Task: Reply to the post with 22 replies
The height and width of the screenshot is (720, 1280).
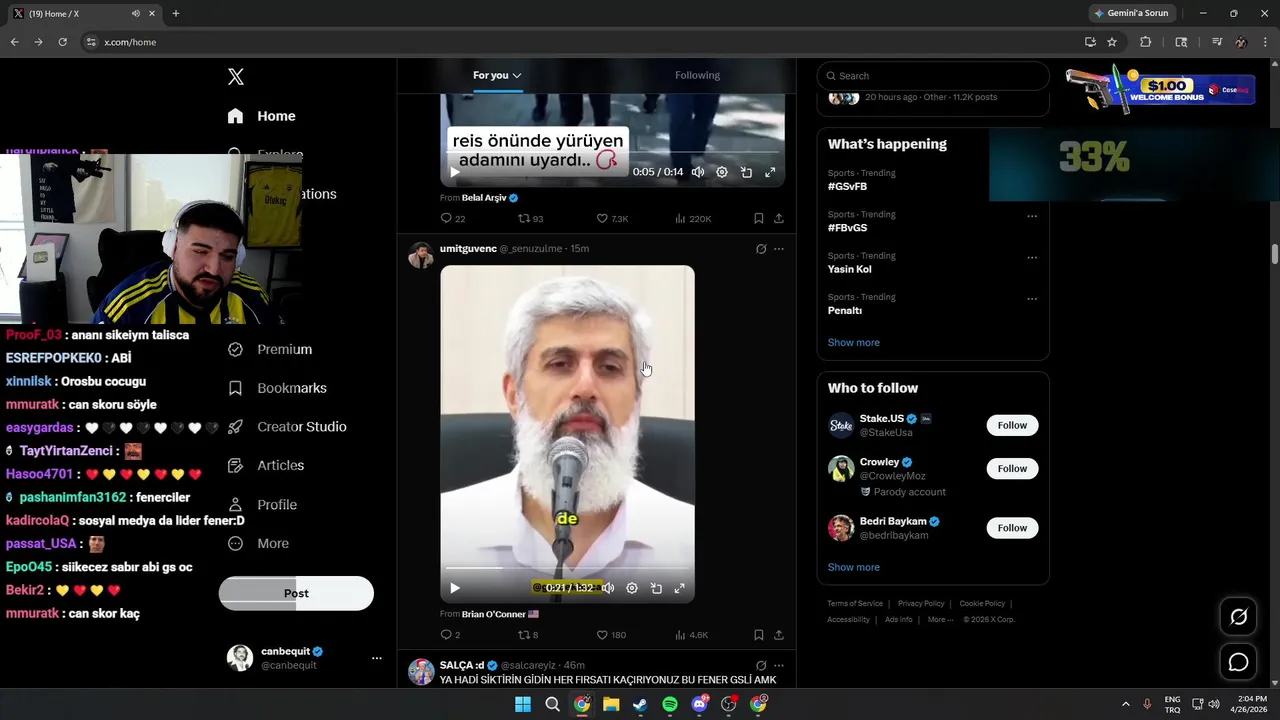Action: pyautogui.click(x=452, y=218)
